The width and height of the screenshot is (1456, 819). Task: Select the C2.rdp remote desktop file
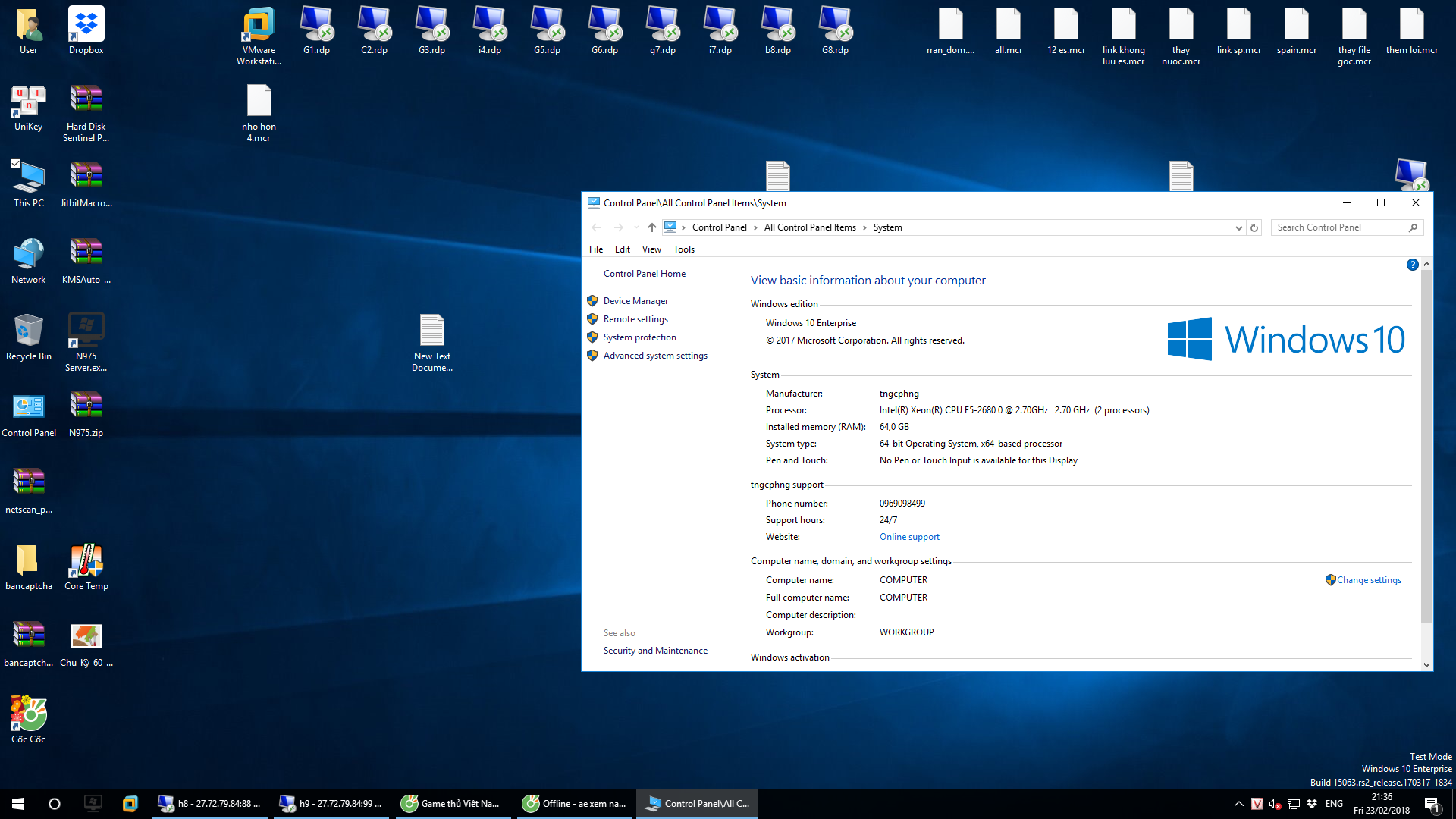pyautogui.click(x=374, y=30)
